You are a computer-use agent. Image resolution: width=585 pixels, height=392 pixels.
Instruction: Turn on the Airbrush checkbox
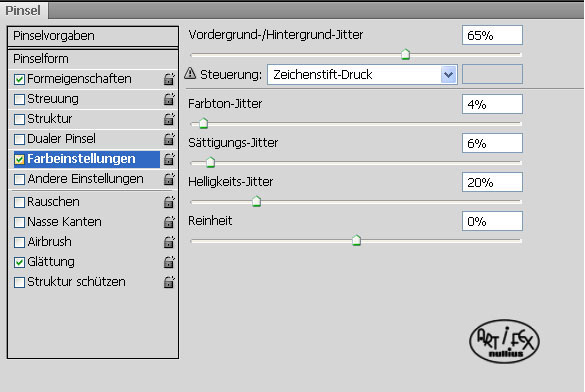coord(19,242)
